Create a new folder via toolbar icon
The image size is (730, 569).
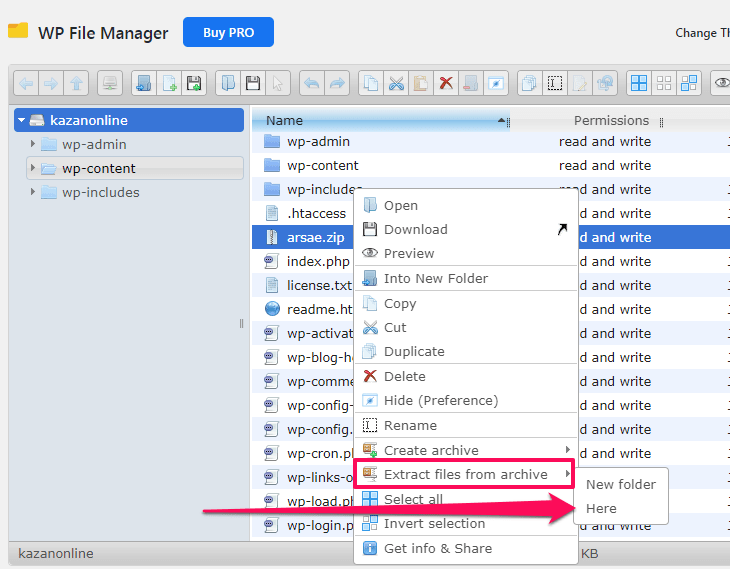[x=144, y=83]
